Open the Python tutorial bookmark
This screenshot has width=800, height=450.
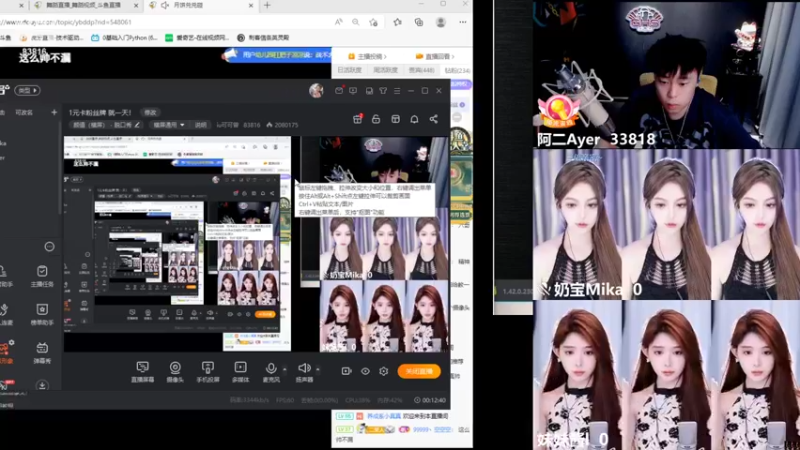click(124, 38)
